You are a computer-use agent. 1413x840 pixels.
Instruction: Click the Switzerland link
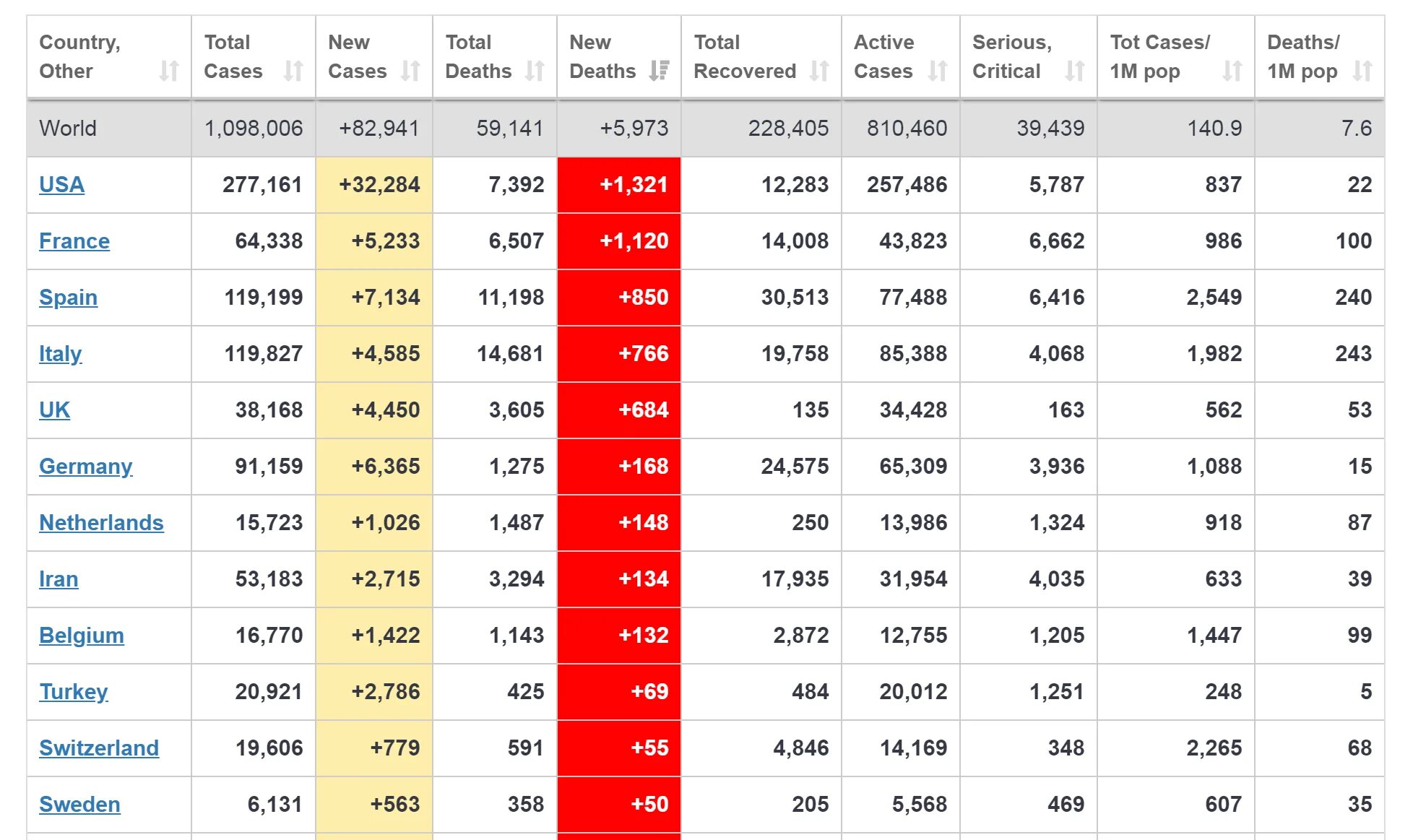99,748
